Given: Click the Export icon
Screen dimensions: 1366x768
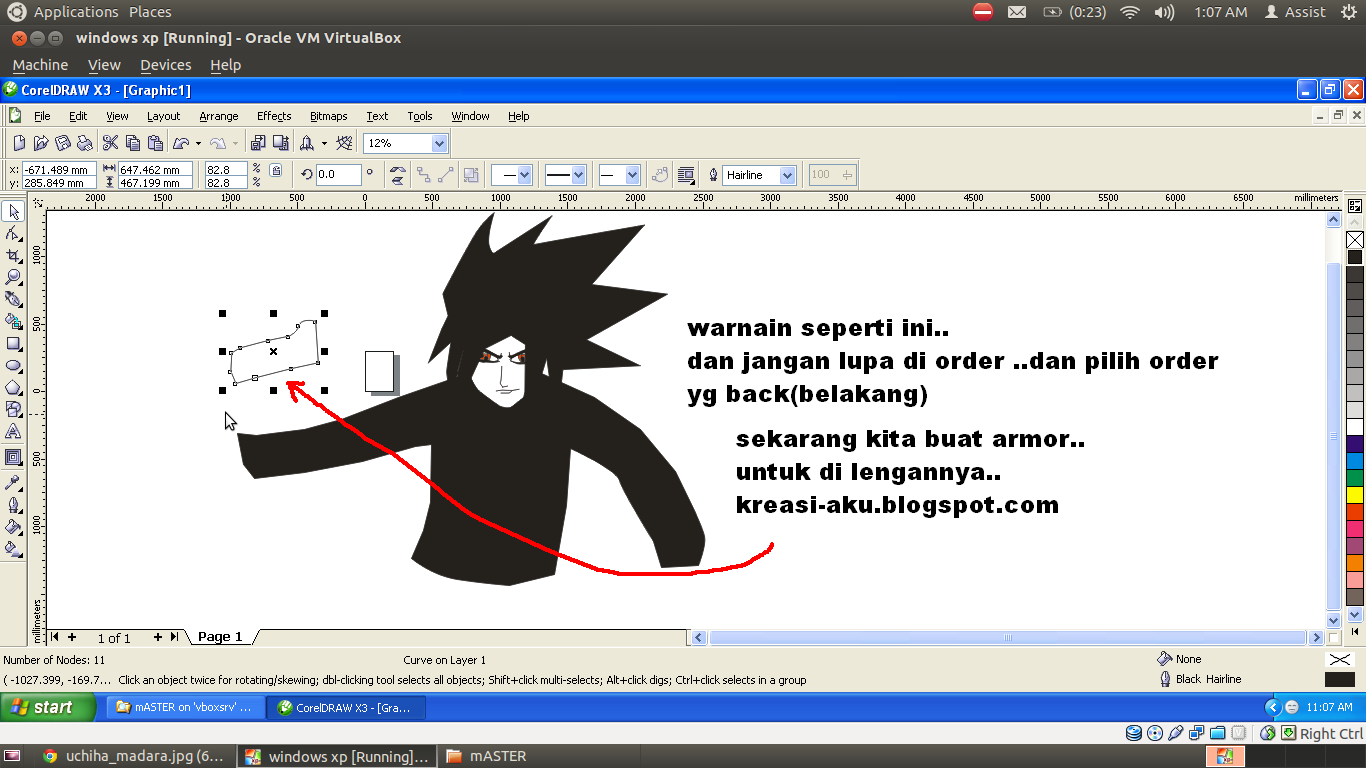Looking at the screenshot, I should coord(280,143).
